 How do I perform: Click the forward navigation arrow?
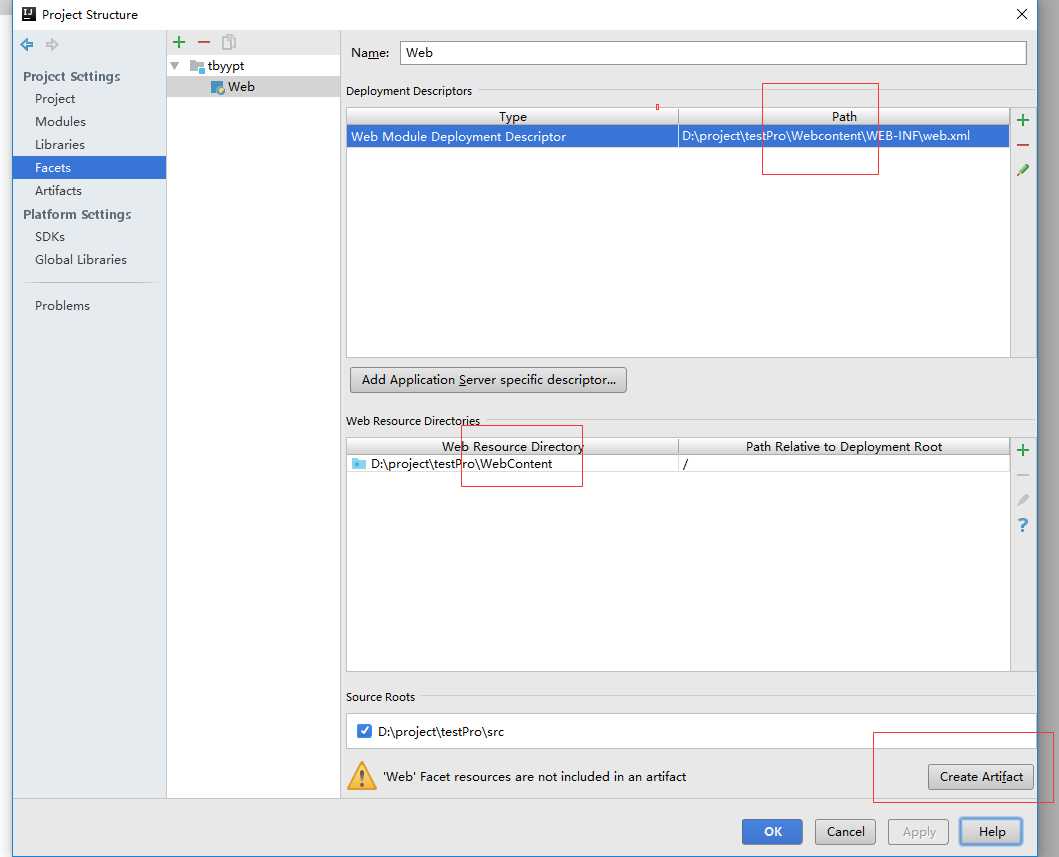coord(52,45)
